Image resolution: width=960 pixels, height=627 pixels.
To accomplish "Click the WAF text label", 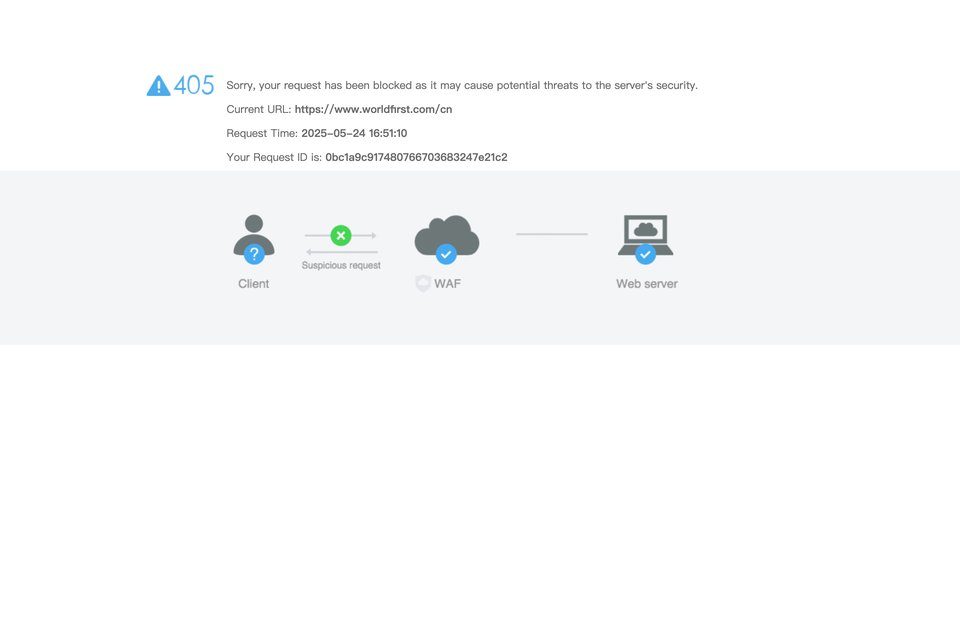I will (448, 283).
